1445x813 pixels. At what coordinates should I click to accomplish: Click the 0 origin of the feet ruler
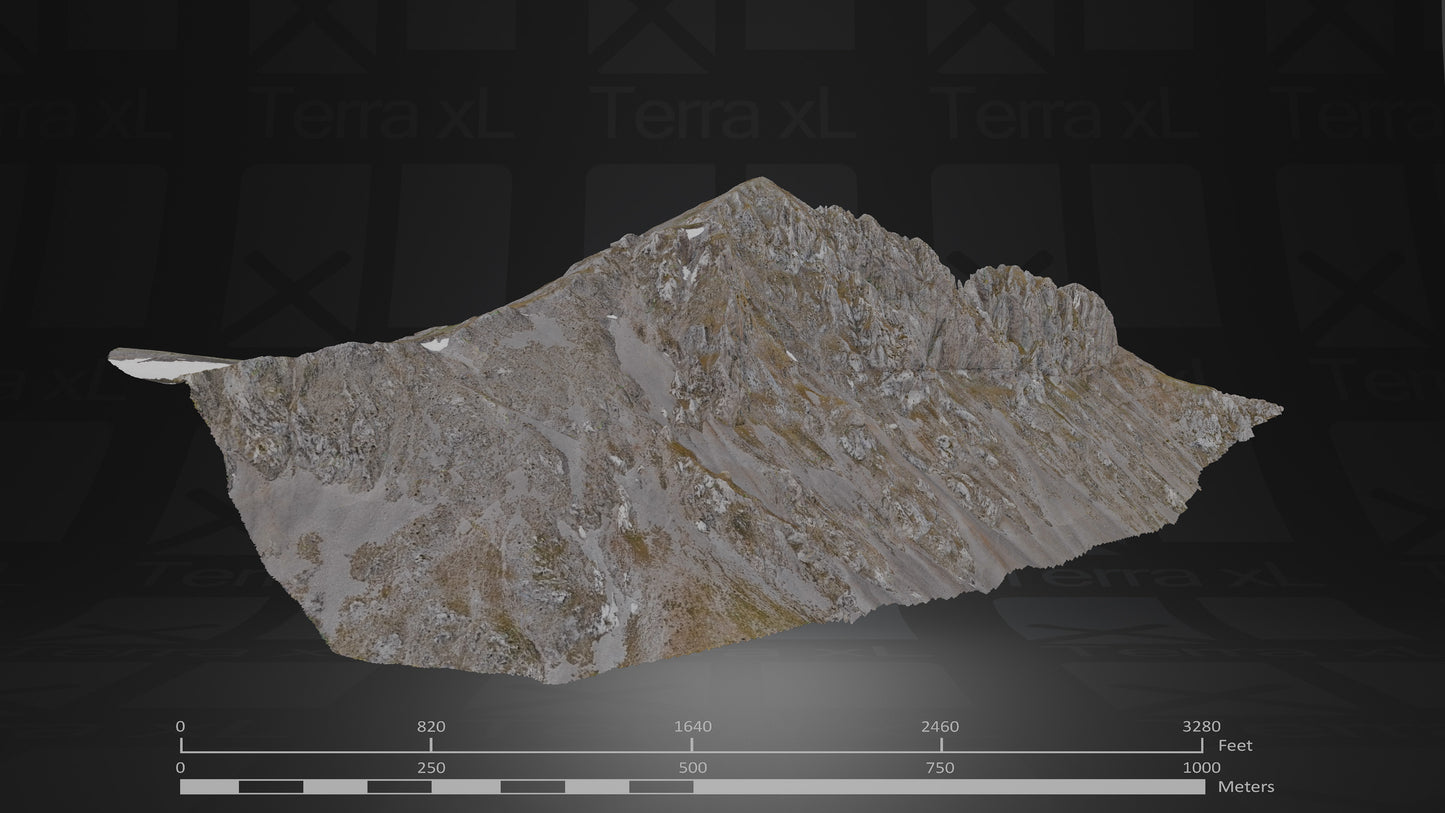click(x=181, y=727)
